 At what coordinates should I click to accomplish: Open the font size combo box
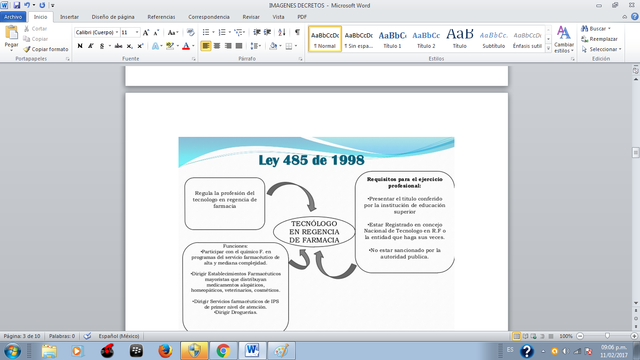tap(130, 32)
